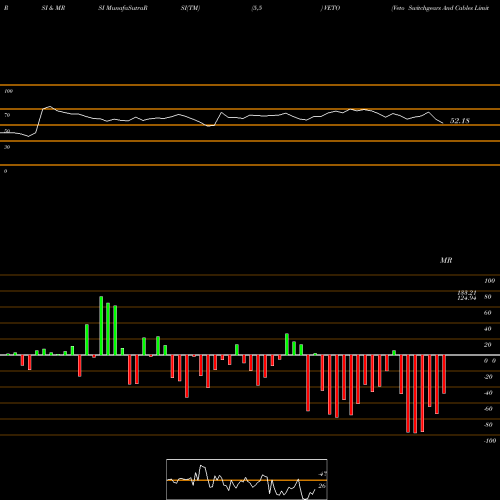Click the 'SI(TM)' header label
Image resolution: width=500 pixels, height=500 pixels.
[x=190, y=8]
